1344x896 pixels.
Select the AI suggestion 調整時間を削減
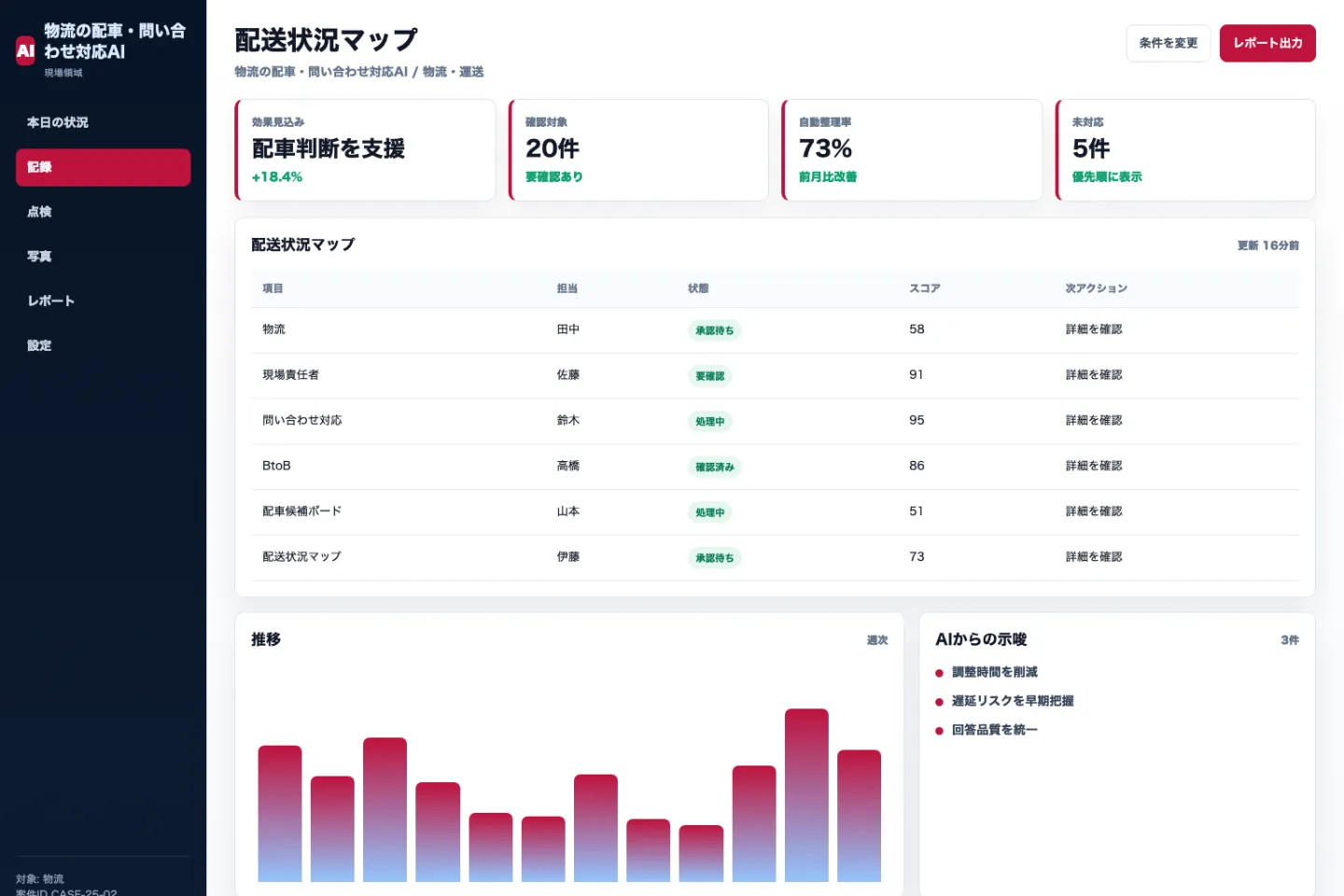(995, 672)
